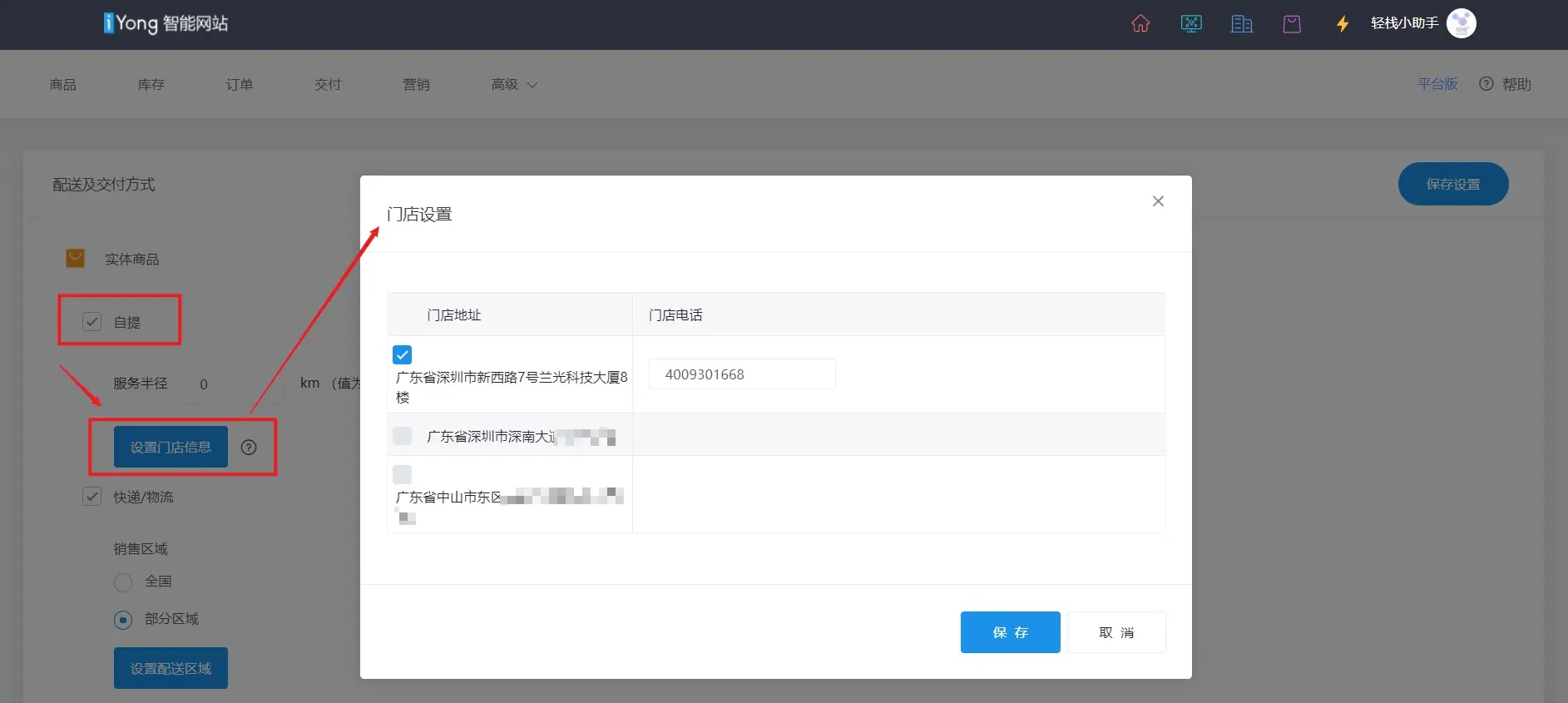Close the store settings dialog
1568x703 pixels.
pyautogui.click(x=1158, y=201)
